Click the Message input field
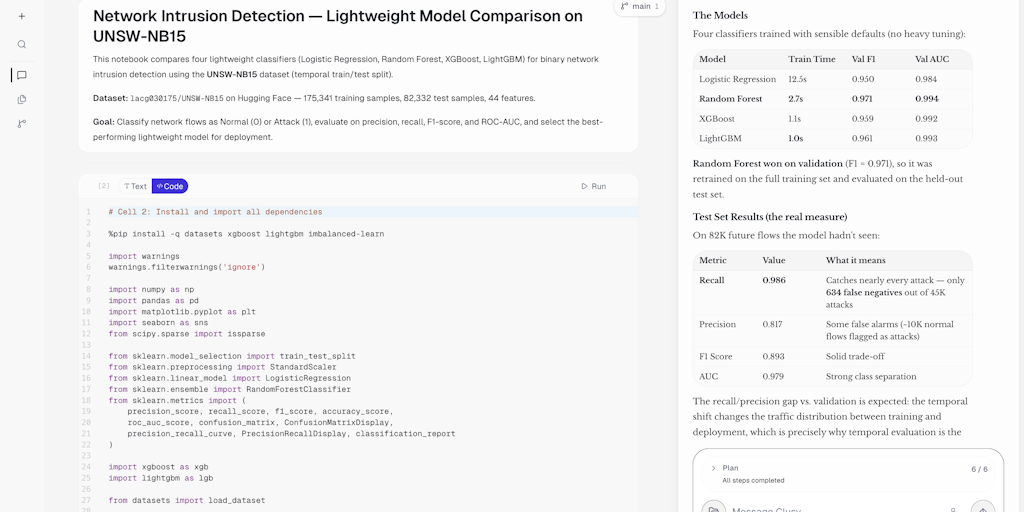Image resolution: width=1024 pixels, height=512 pixels. (x=836, y=509)
